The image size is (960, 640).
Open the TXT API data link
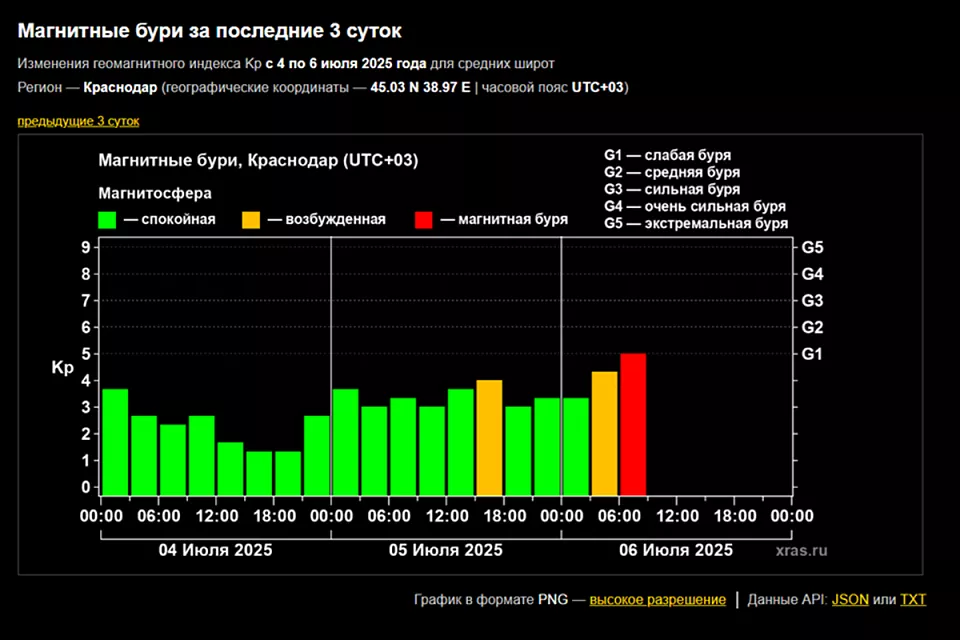tap(913, 599)
